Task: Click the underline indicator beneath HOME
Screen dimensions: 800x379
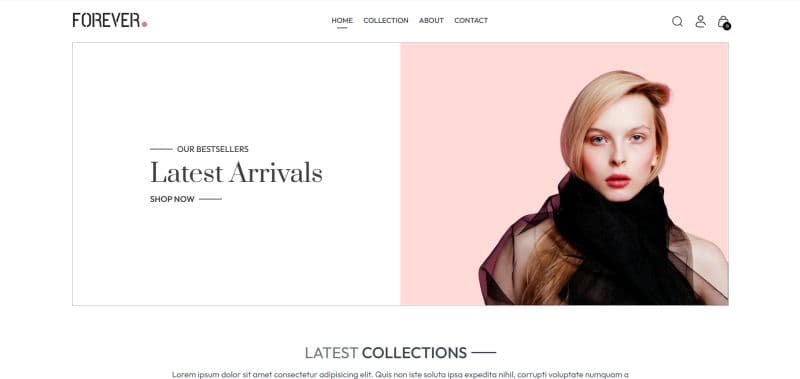Action: [342, 28]
